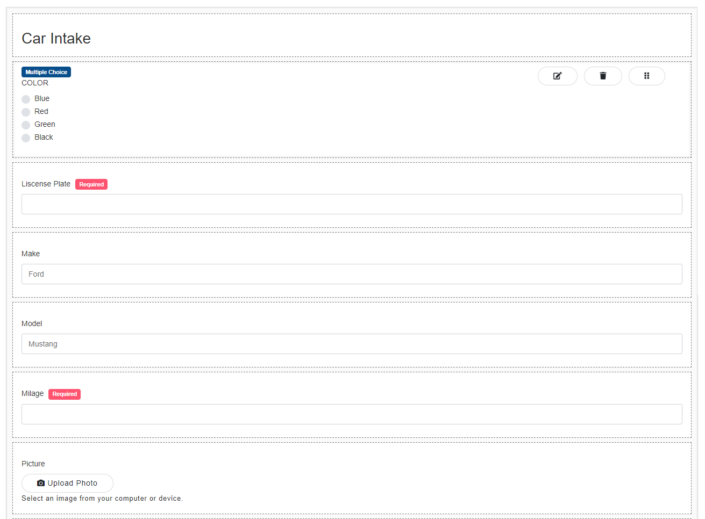Delete the Color question using the trash icon
Image resolution: width=705 pixels, height=519 pixels.
pos(603,76)
